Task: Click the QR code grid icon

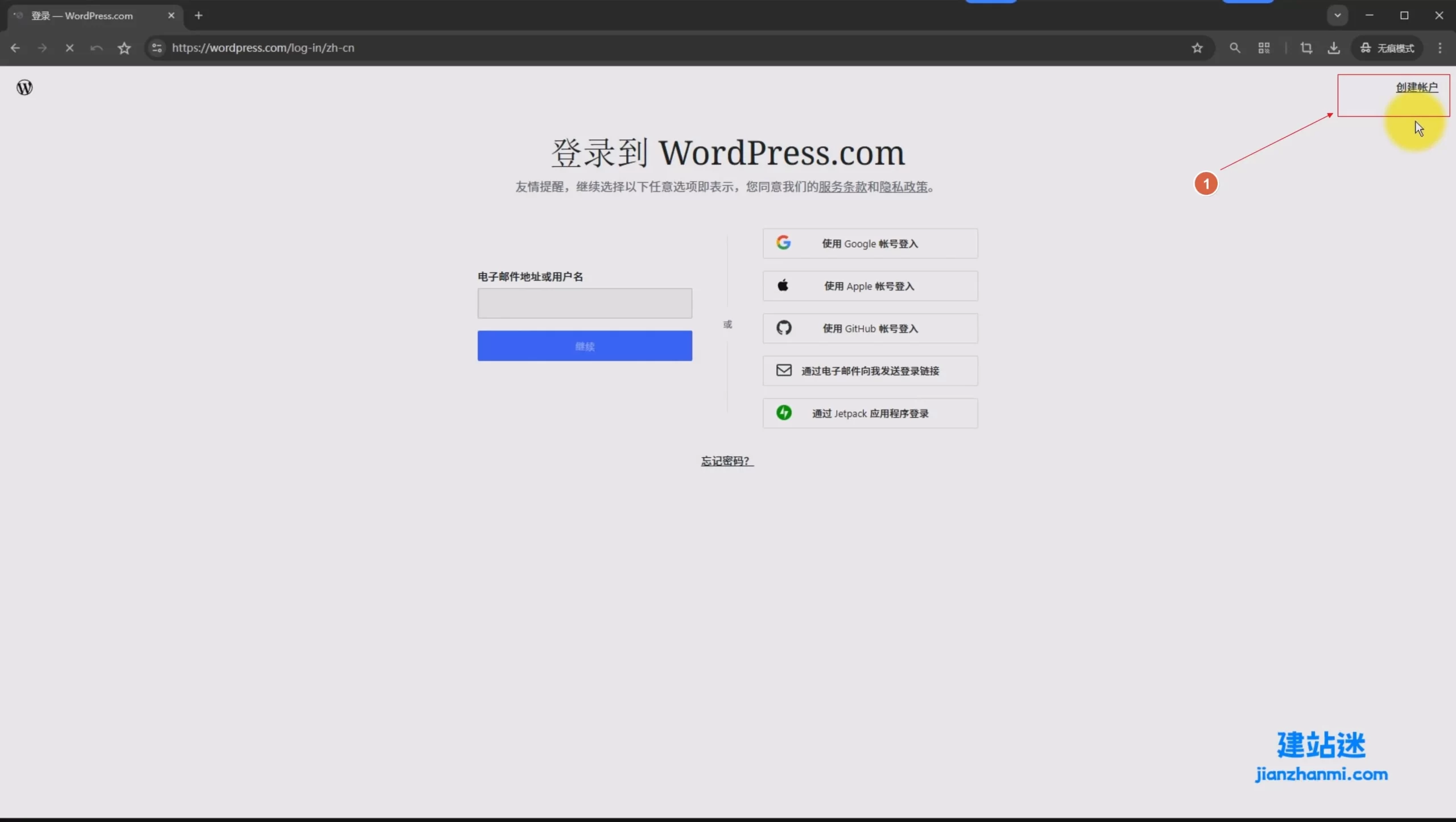Action: pyautogui.click(x=1264, y=48)
